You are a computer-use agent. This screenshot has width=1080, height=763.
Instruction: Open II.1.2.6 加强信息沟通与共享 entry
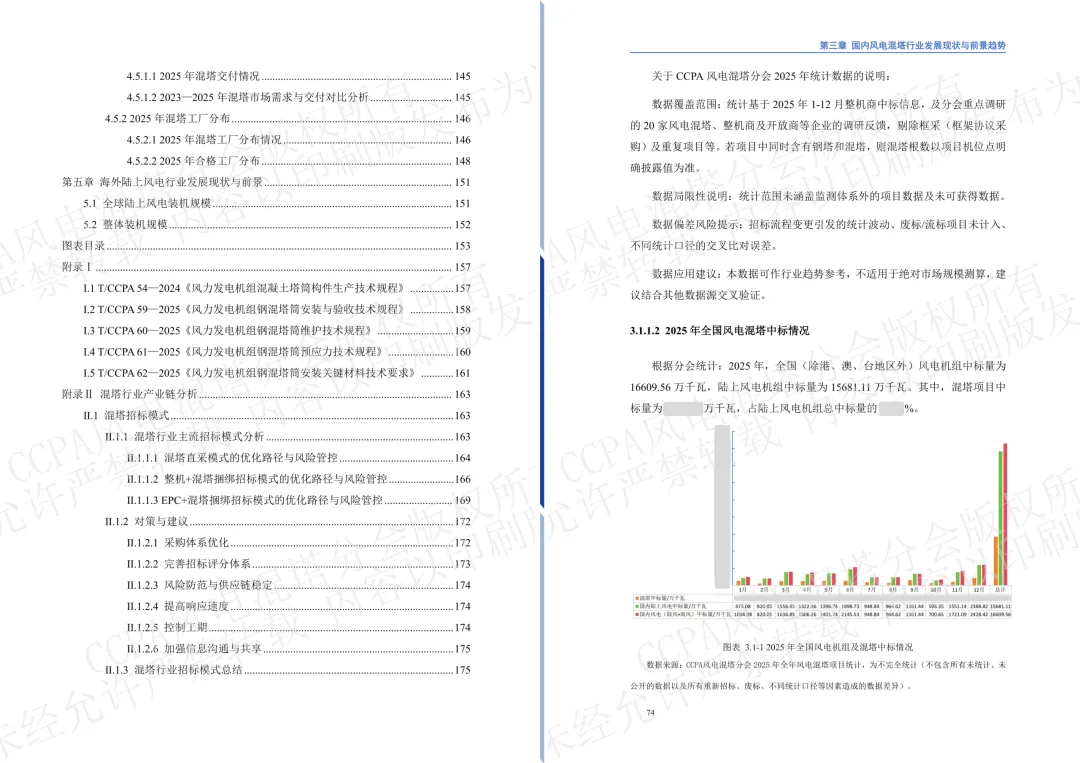point(298,649)
